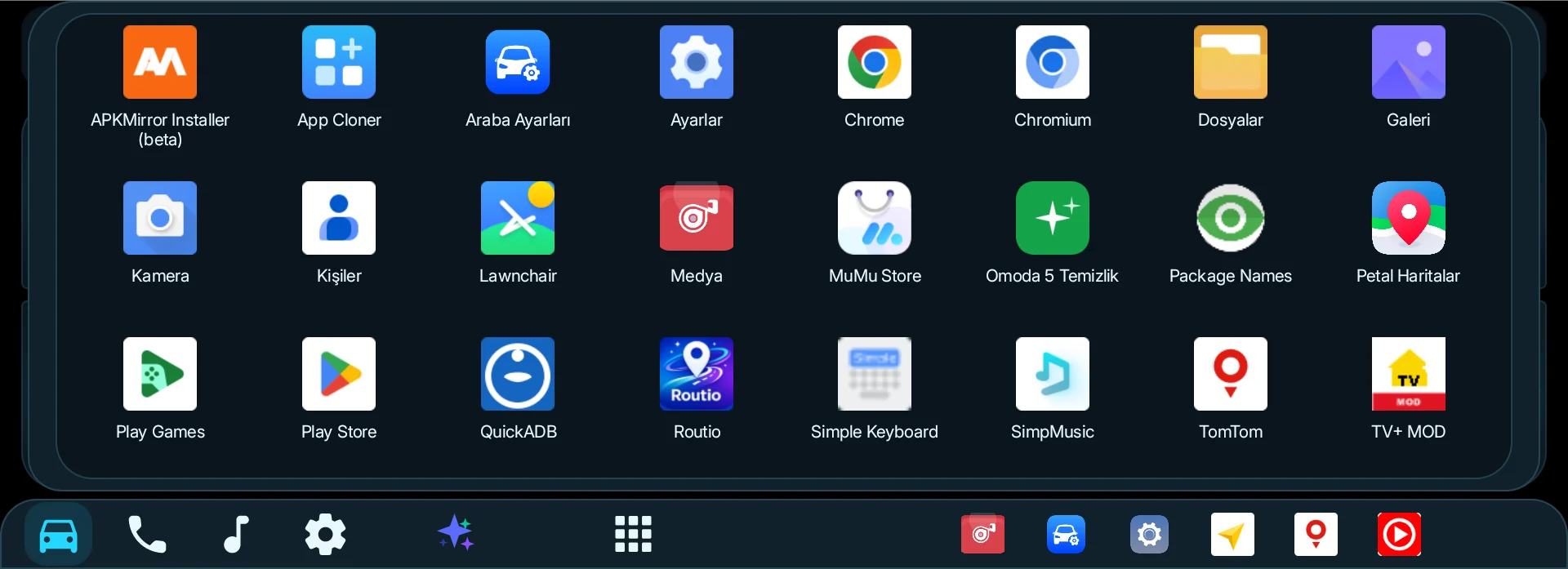The width and height of the screenshot is (1568, 569).
Task: Open Dosyalar file manager
Action: pos(1231,62)
